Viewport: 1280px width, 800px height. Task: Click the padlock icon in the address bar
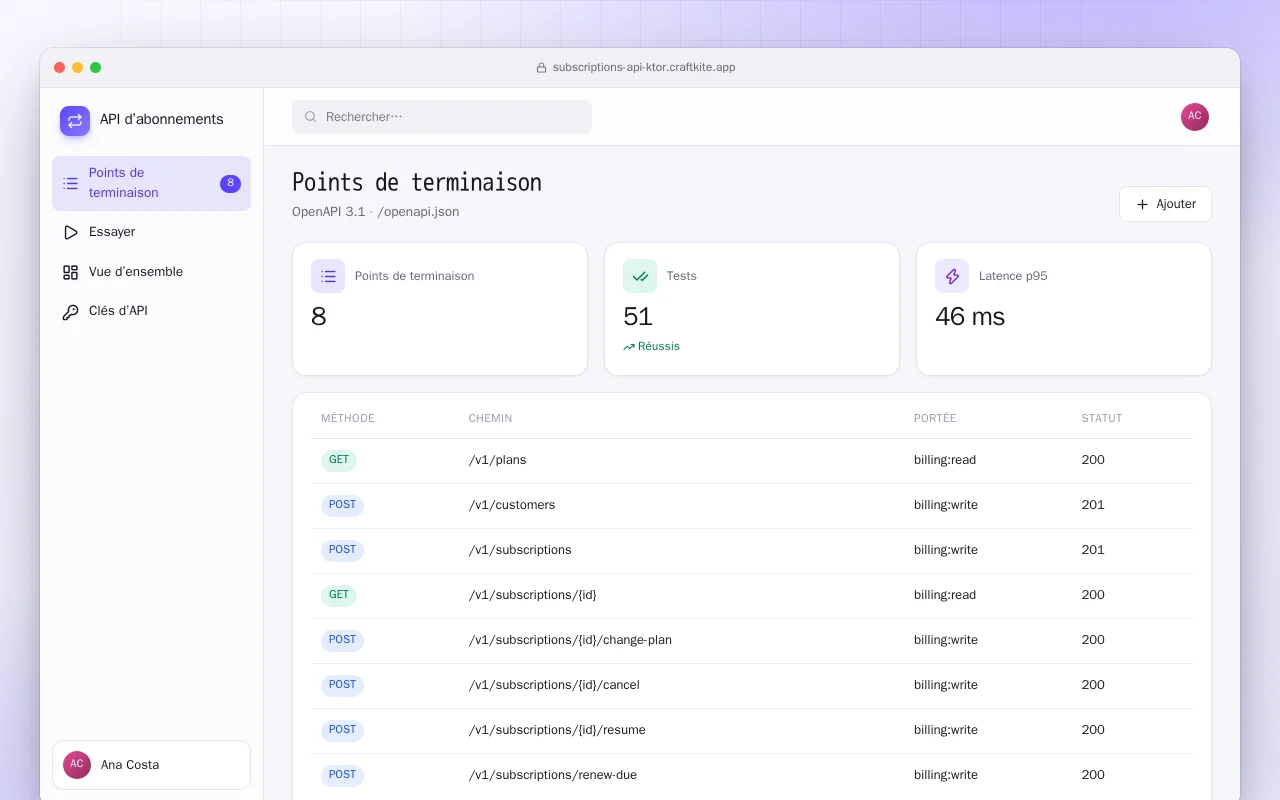coord(542,68)
